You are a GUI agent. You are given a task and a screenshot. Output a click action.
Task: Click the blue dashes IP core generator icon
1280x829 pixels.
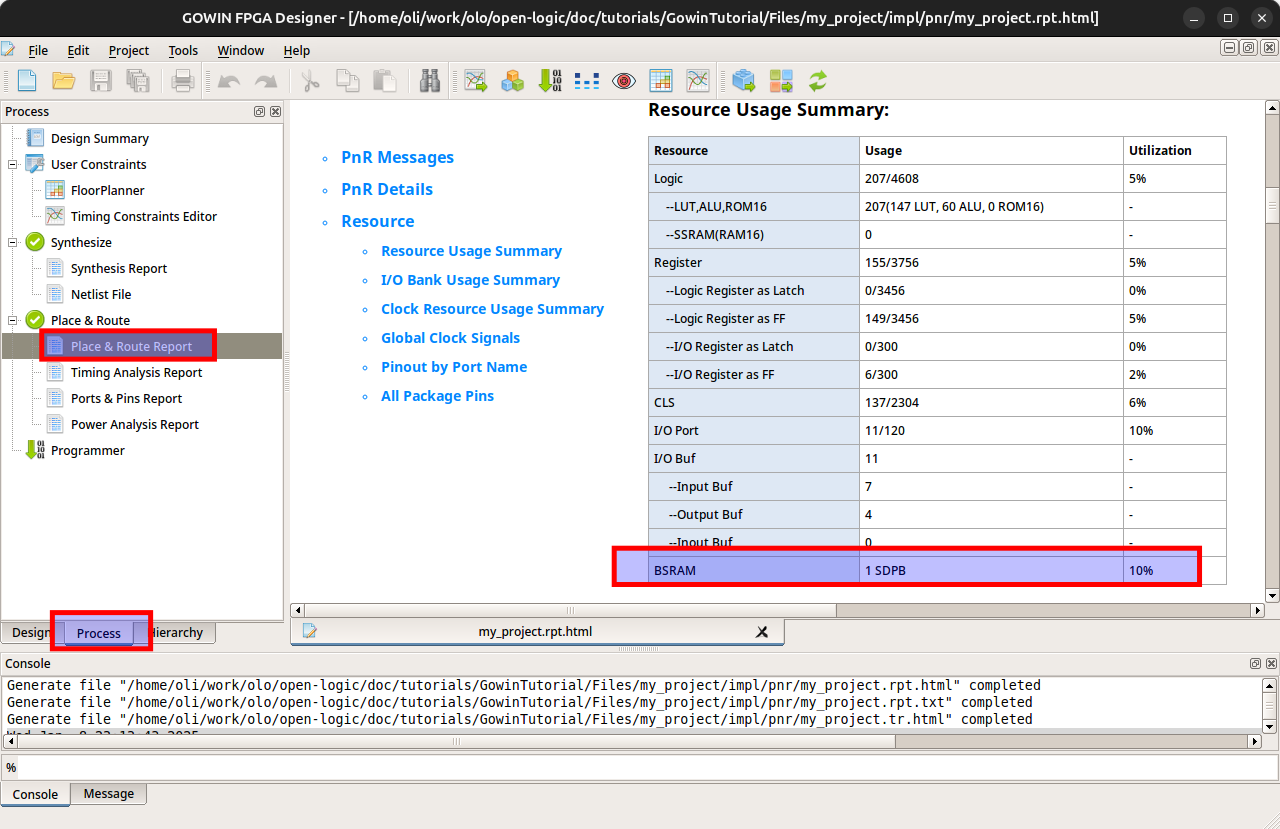(587, 81)
